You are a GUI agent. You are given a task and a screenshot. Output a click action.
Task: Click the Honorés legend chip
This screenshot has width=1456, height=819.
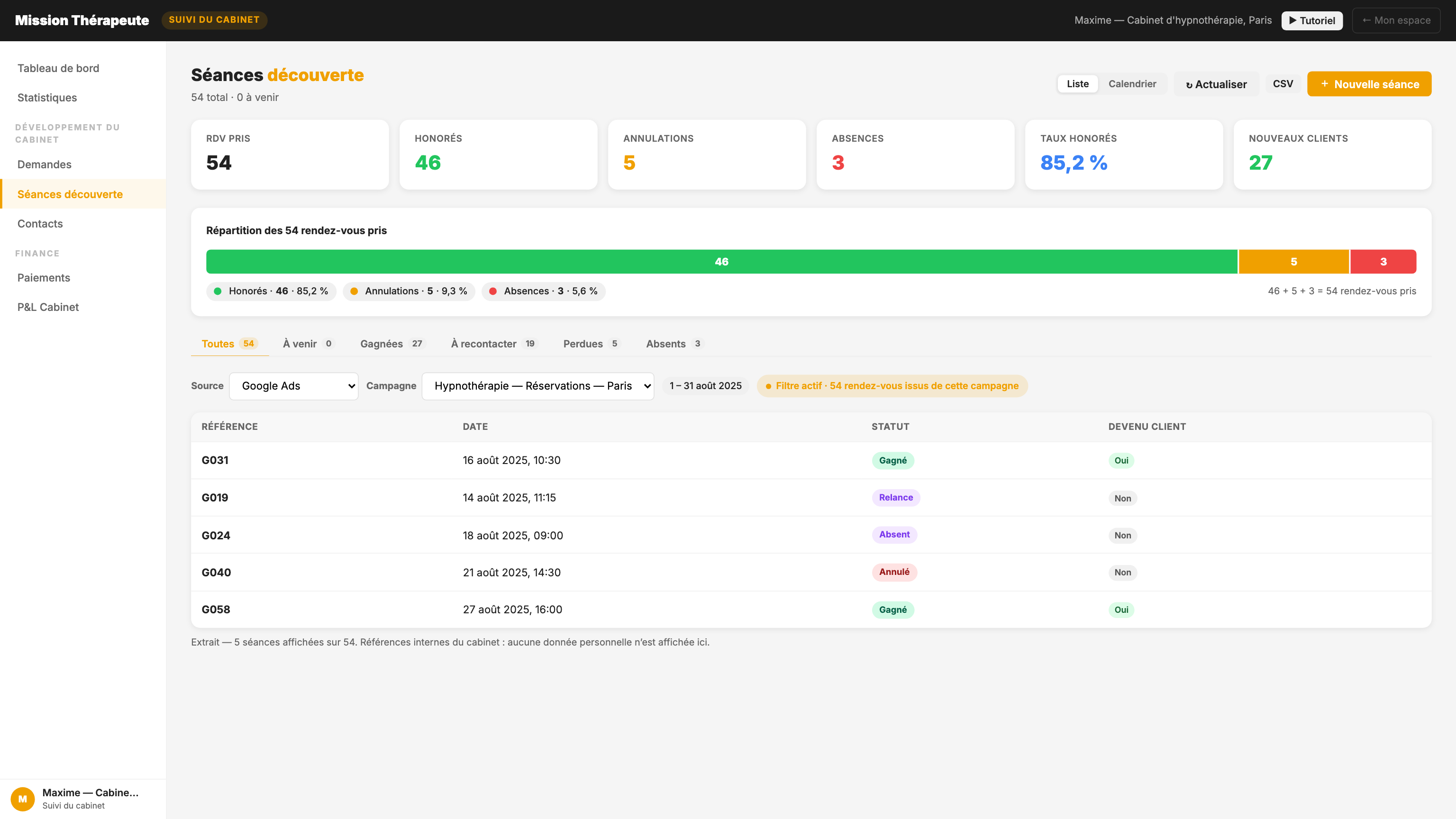point(271,291)
